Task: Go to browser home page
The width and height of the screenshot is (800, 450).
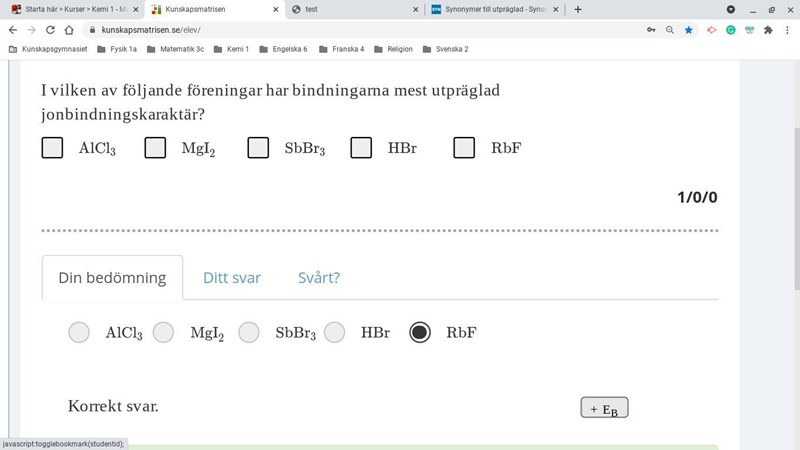Action: (x=69, y=30)
